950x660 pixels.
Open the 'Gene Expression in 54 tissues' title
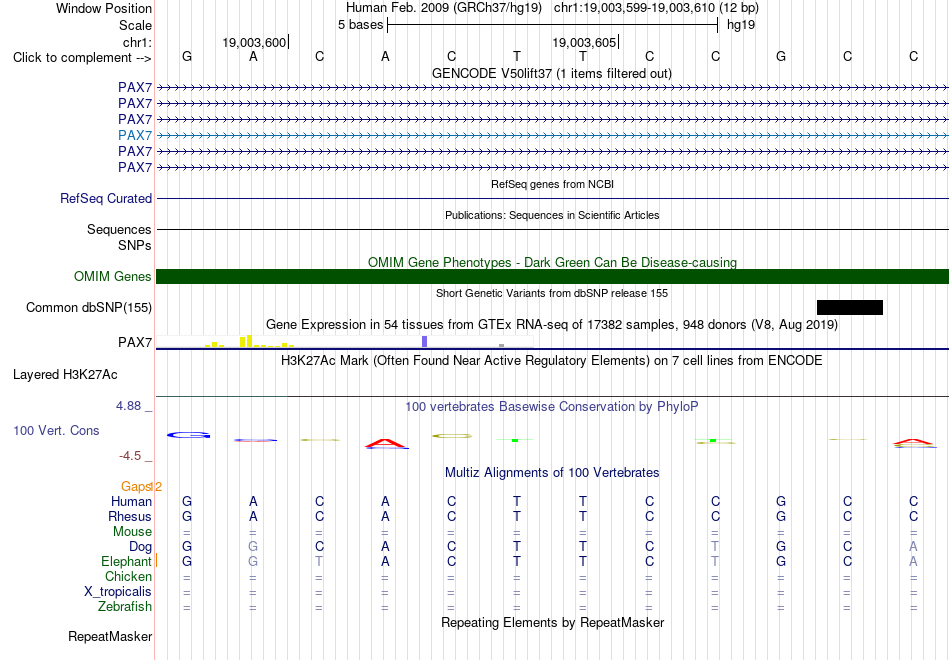pyautogui.click(x=552, y=324)
